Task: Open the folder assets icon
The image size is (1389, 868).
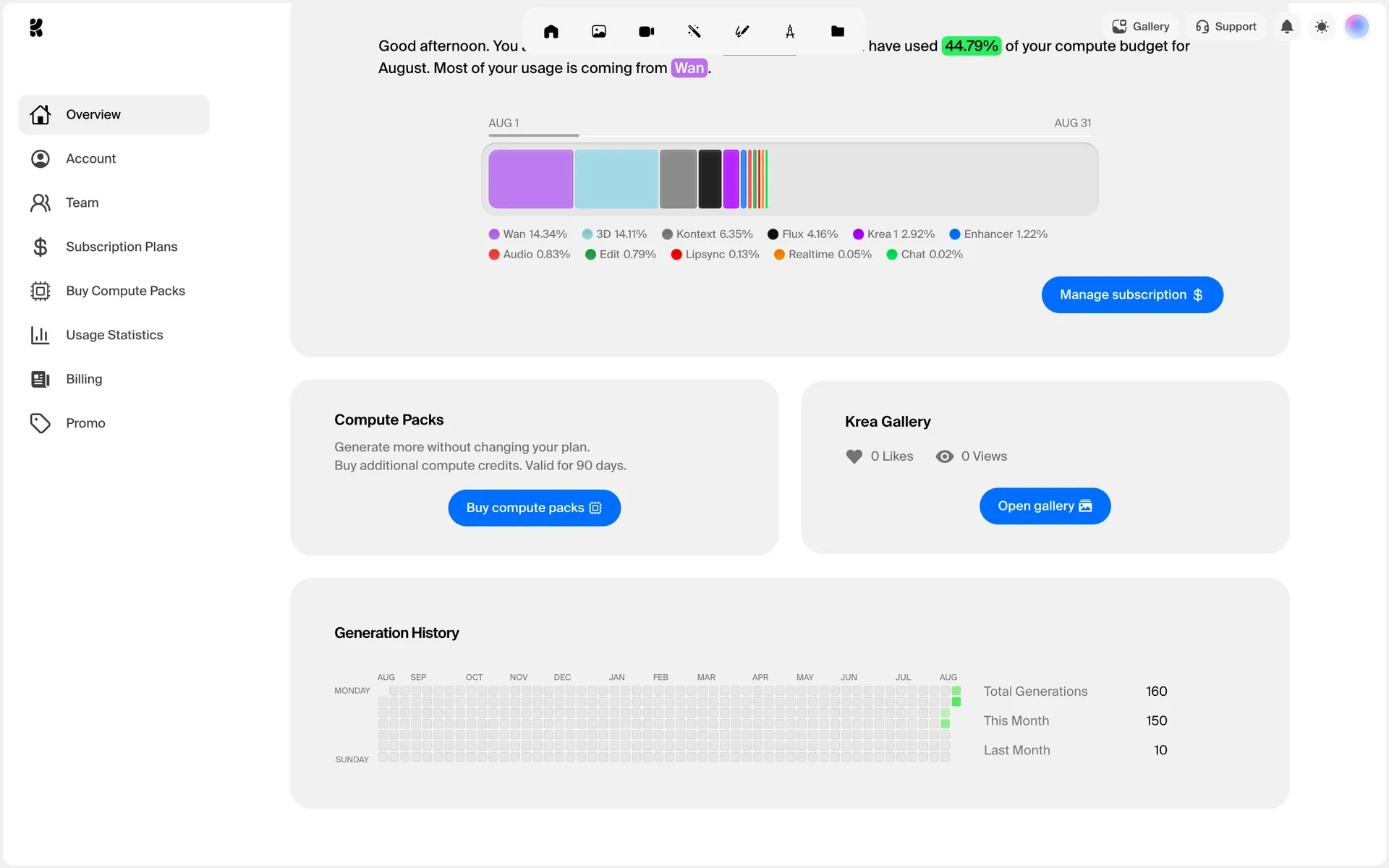Action: [838, 31]
